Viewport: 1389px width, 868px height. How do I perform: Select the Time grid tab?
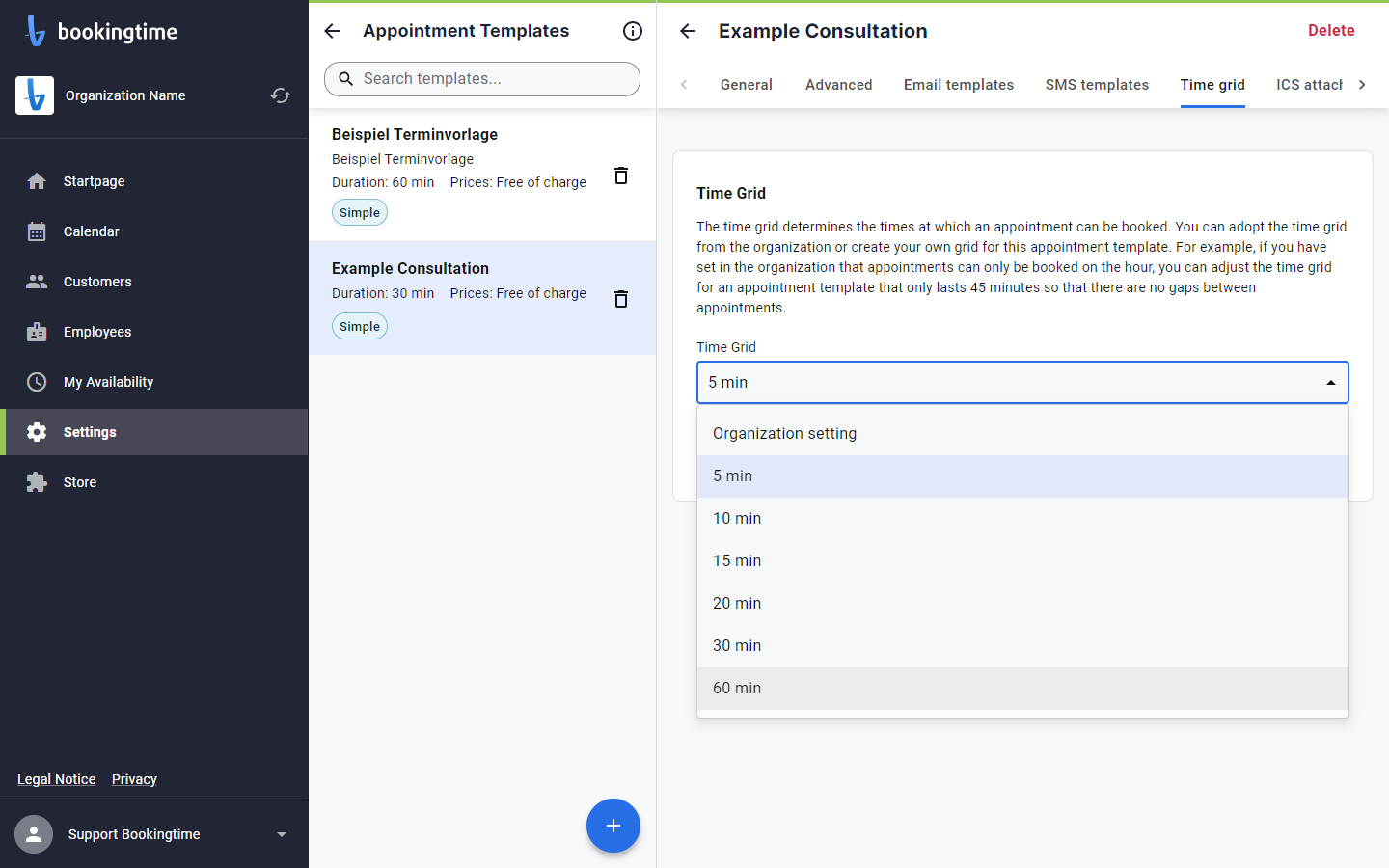1212,85
